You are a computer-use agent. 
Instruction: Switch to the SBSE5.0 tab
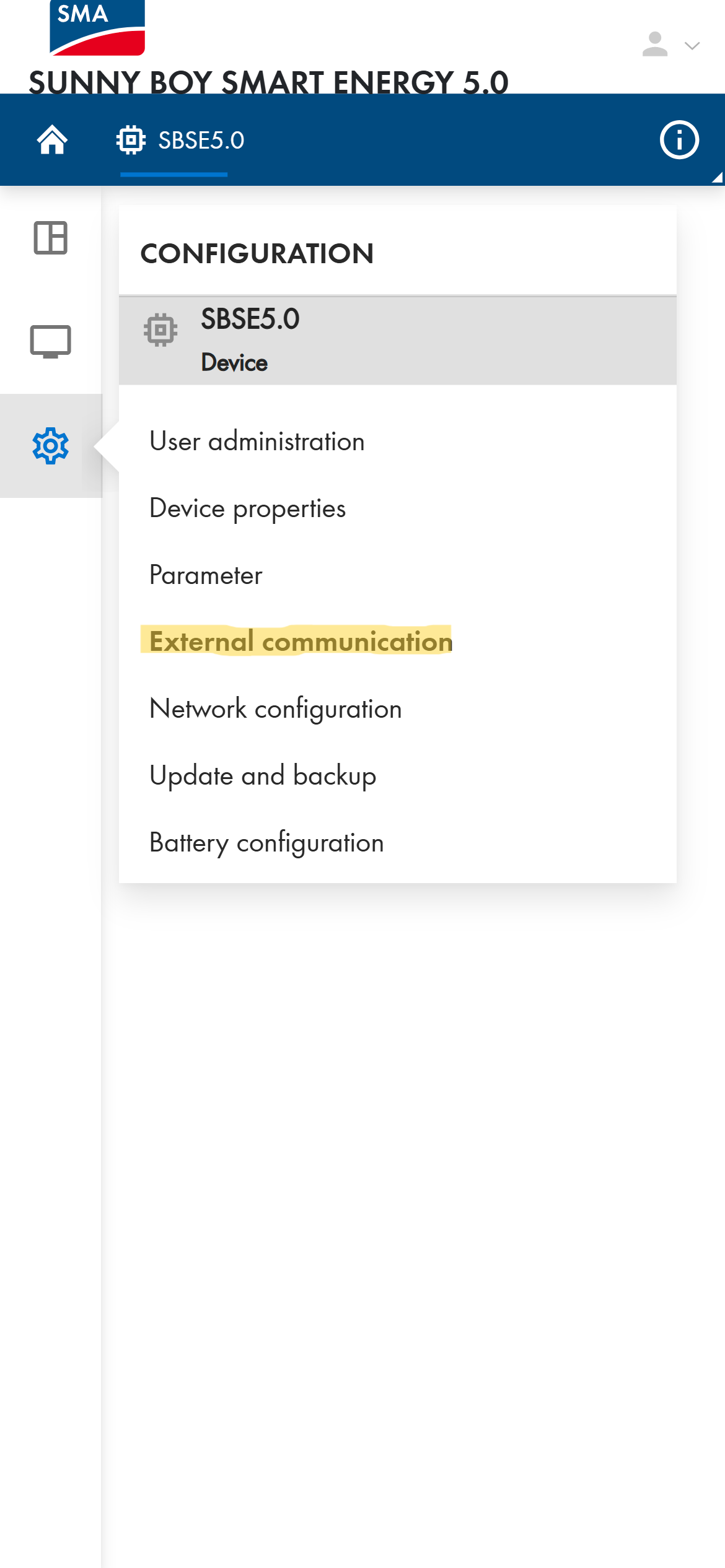(181, 141)
